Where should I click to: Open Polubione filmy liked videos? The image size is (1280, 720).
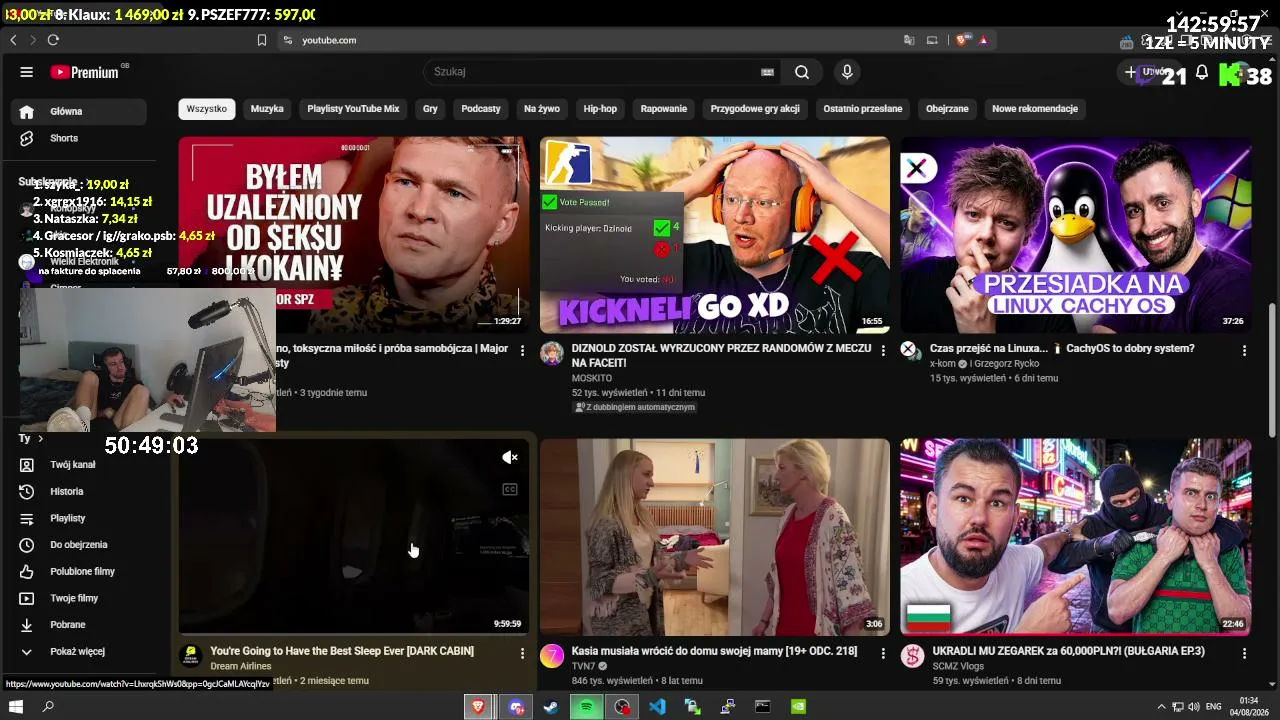point(80,572)
